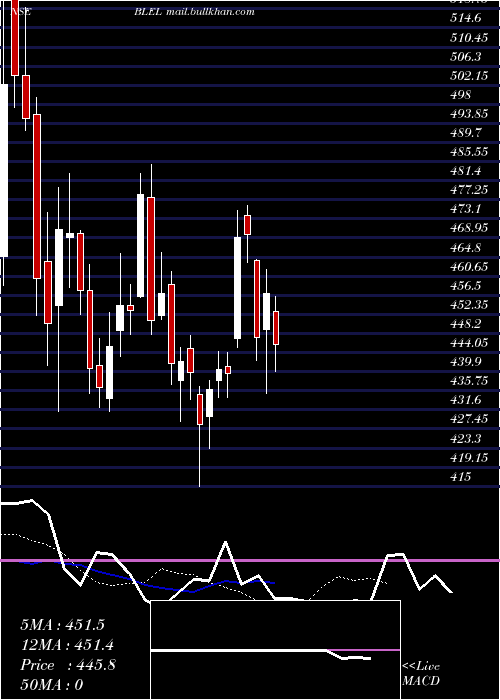Pick the 493.85 price axis value
The width and height of the screenshot is (500, 700).
pyautogui.click(x=469, y=114)
